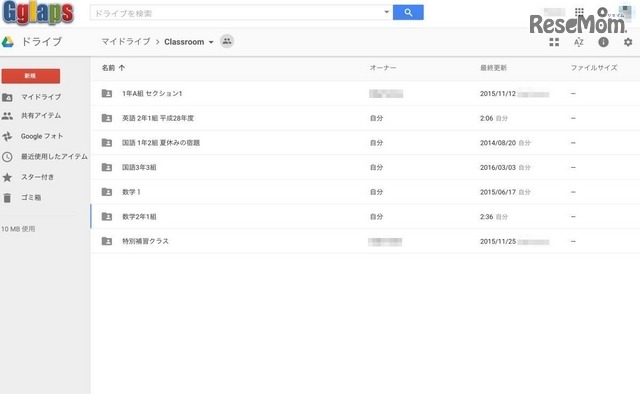Click the trash can icon

pyautogui.click(x=7, y=198)
